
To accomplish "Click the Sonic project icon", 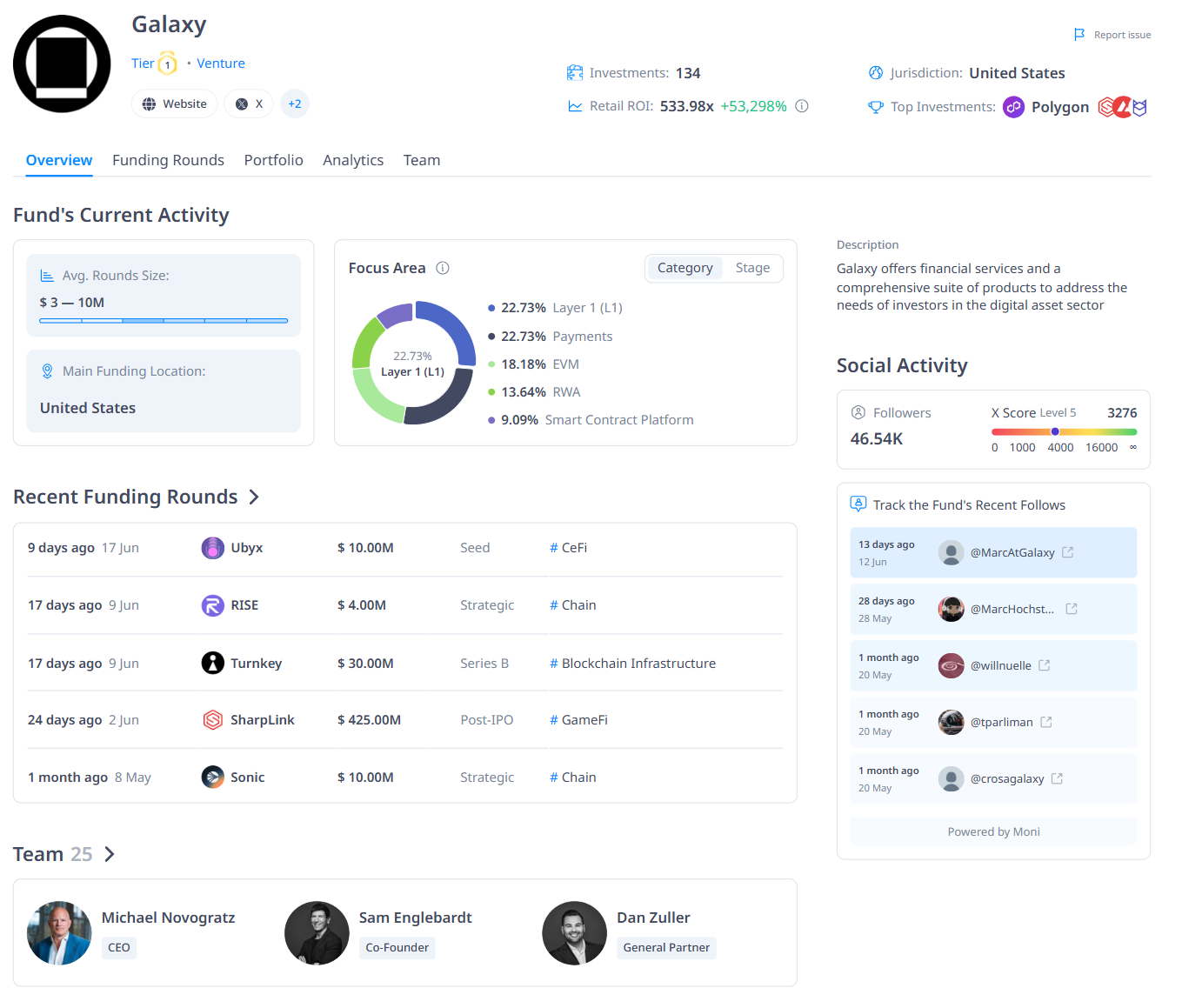I will click(x=213, y=777).
